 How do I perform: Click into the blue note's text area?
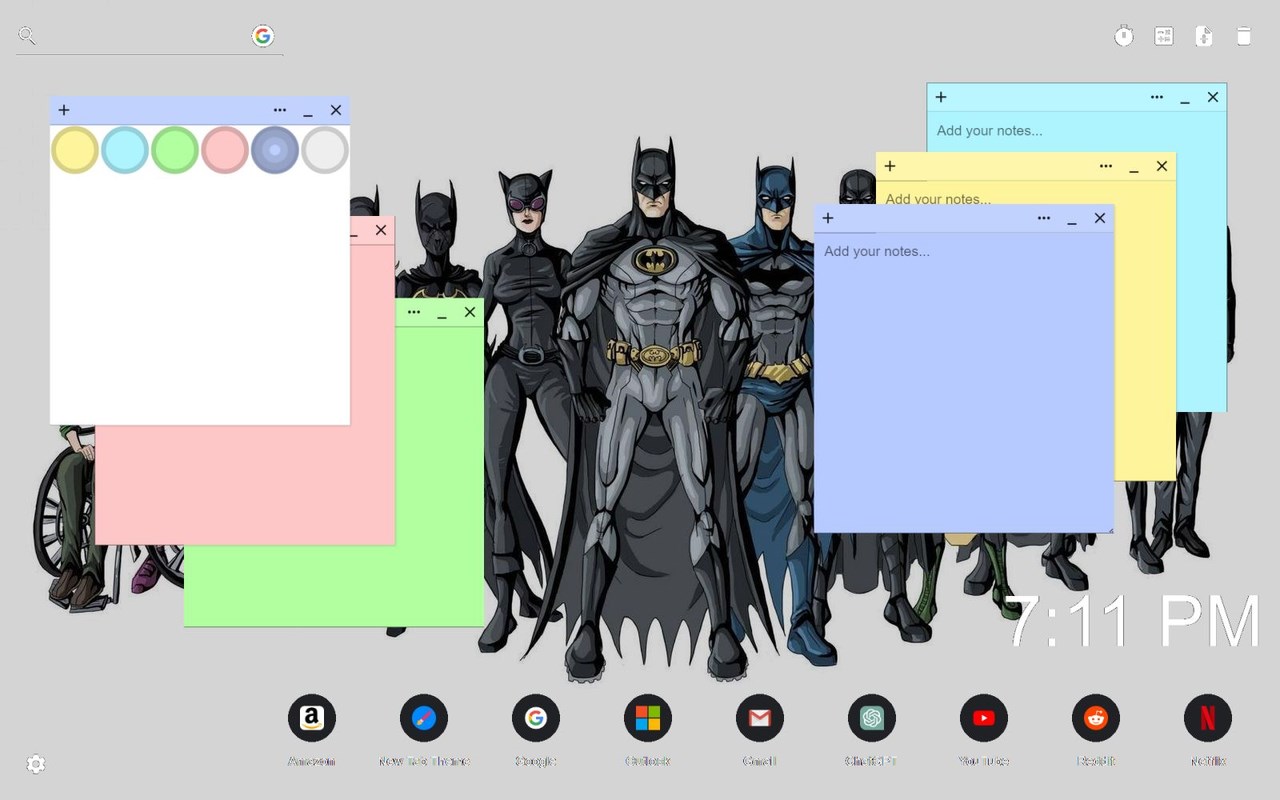[x=964, y=382]
